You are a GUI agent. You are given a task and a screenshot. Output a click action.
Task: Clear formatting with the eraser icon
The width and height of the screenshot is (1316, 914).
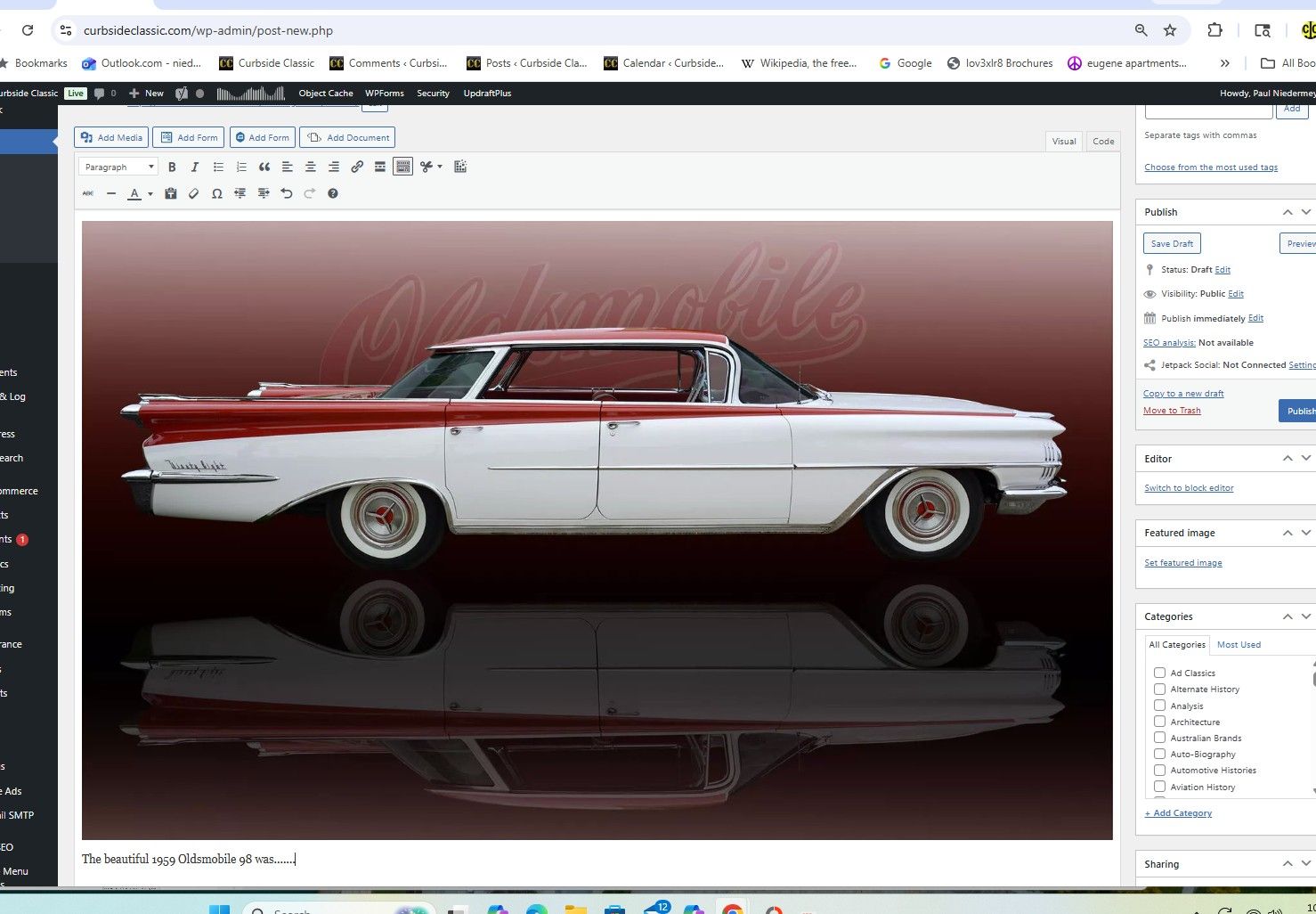click(x=194, y=193)
